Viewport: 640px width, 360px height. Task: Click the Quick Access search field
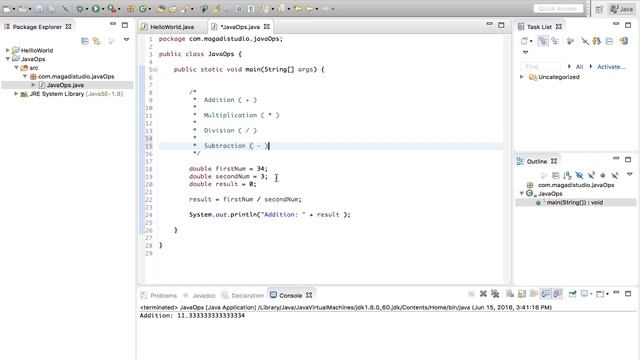(558, 9)
